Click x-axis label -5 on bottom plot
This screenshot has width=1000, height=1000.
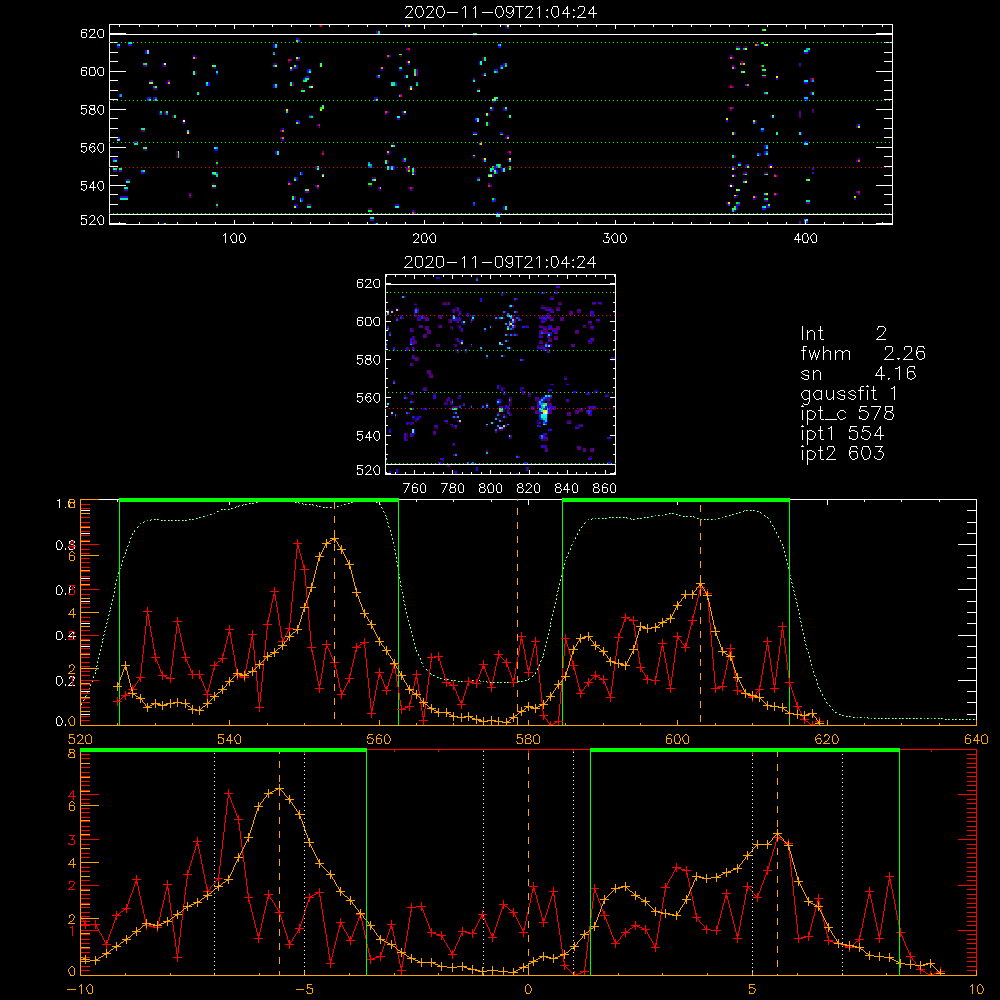click(x=305, y=990)
